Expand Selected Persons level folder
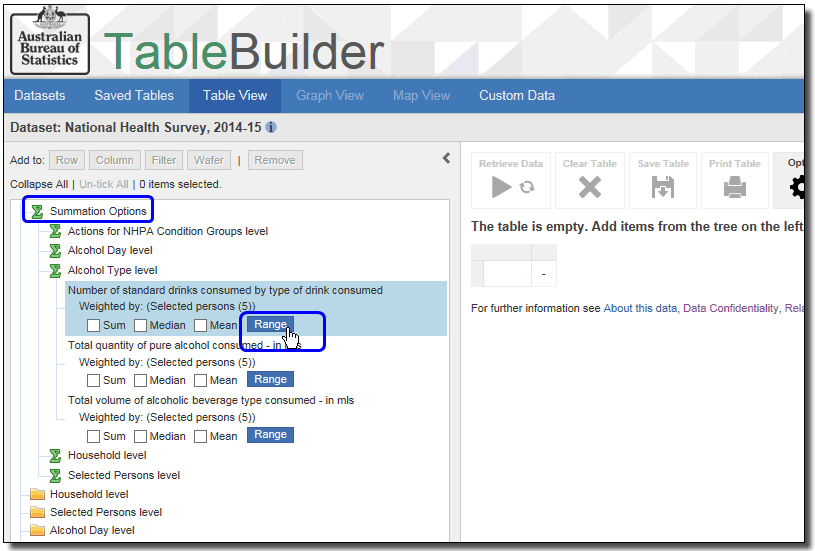The height and width of the screenshot is (551, 815). (x=37, y=512)
